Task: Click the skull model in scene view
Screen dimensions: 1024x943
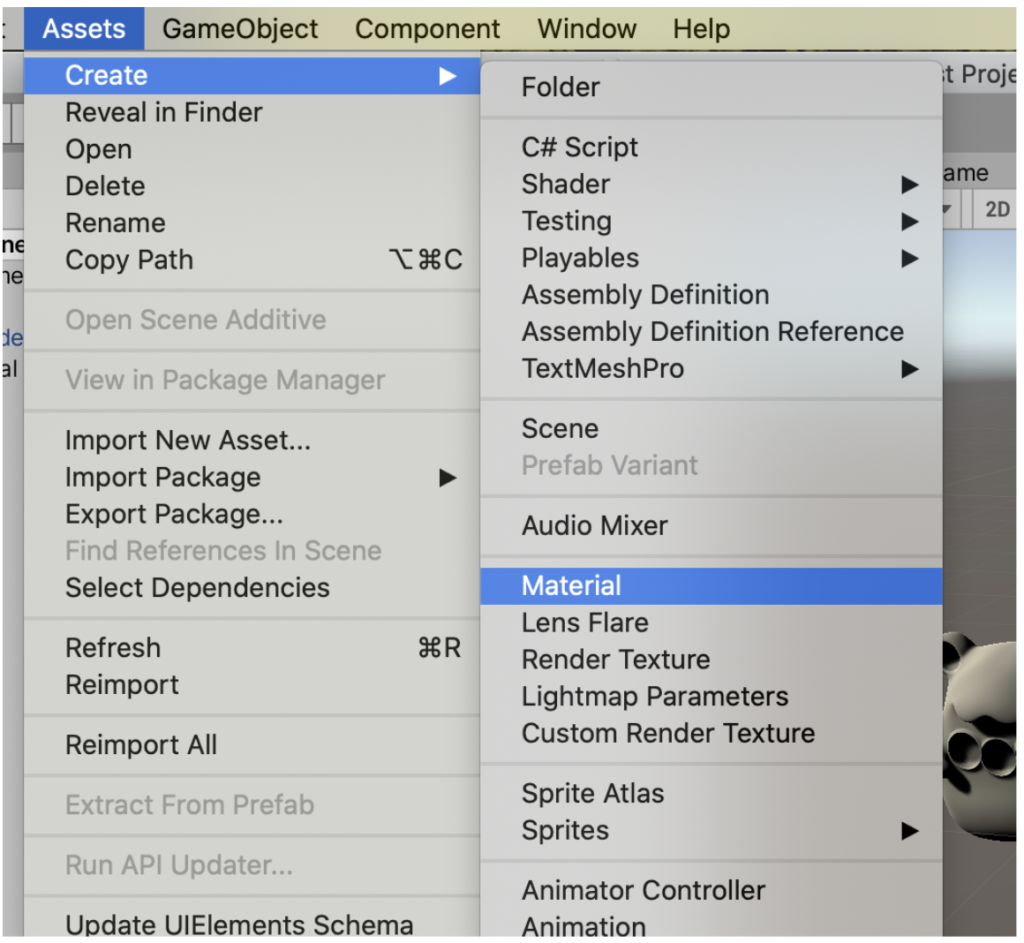Action: (980, 736)
